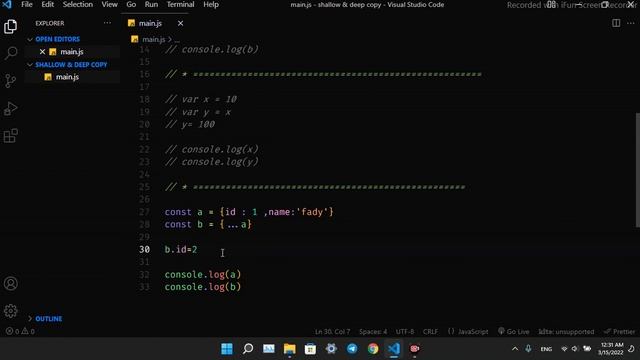
Task: Collapse the Open Editors section
Action: coord(57,39)
